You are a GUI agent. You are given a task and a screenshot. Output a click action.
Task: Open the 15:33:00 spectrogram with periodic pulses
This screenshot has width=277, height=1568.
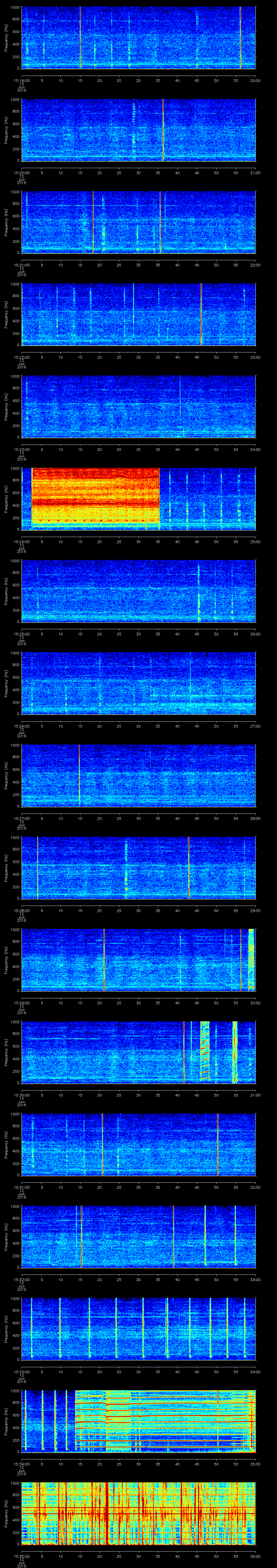[138, 1329]
